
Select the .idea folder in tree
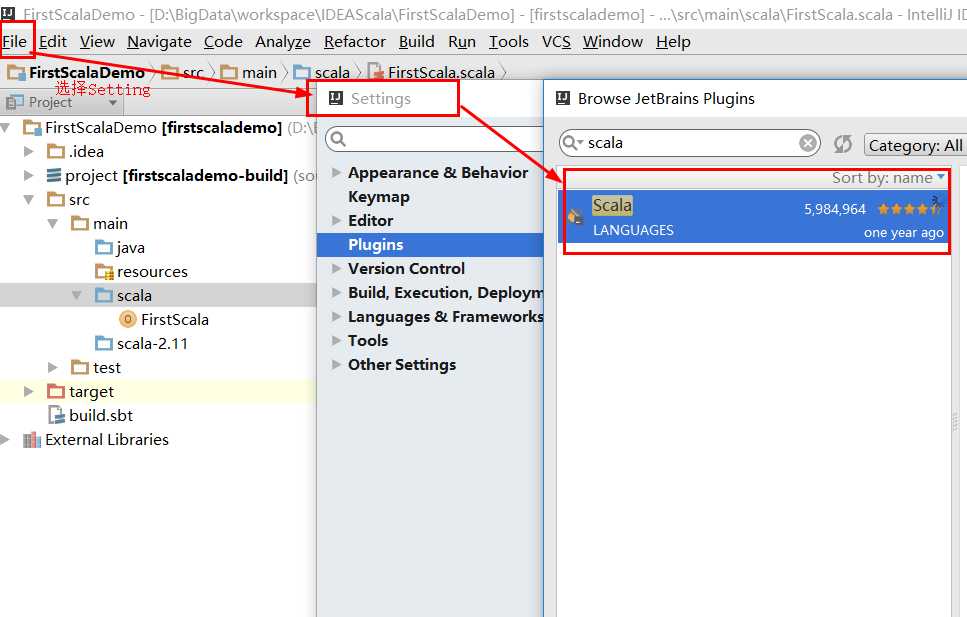coord(75,151)
